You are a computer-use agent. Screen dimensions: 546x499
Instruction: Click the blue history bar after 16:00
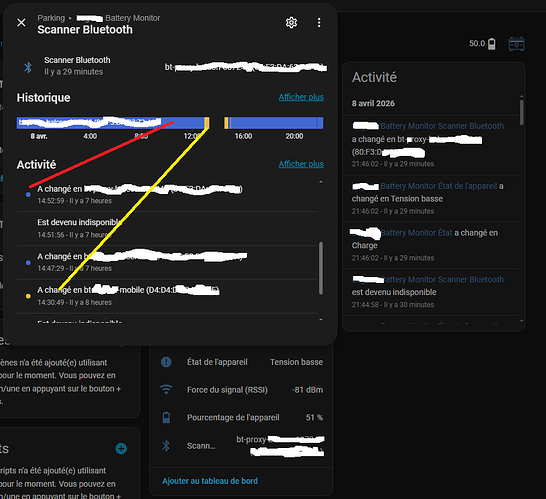[x=275, y=123]
